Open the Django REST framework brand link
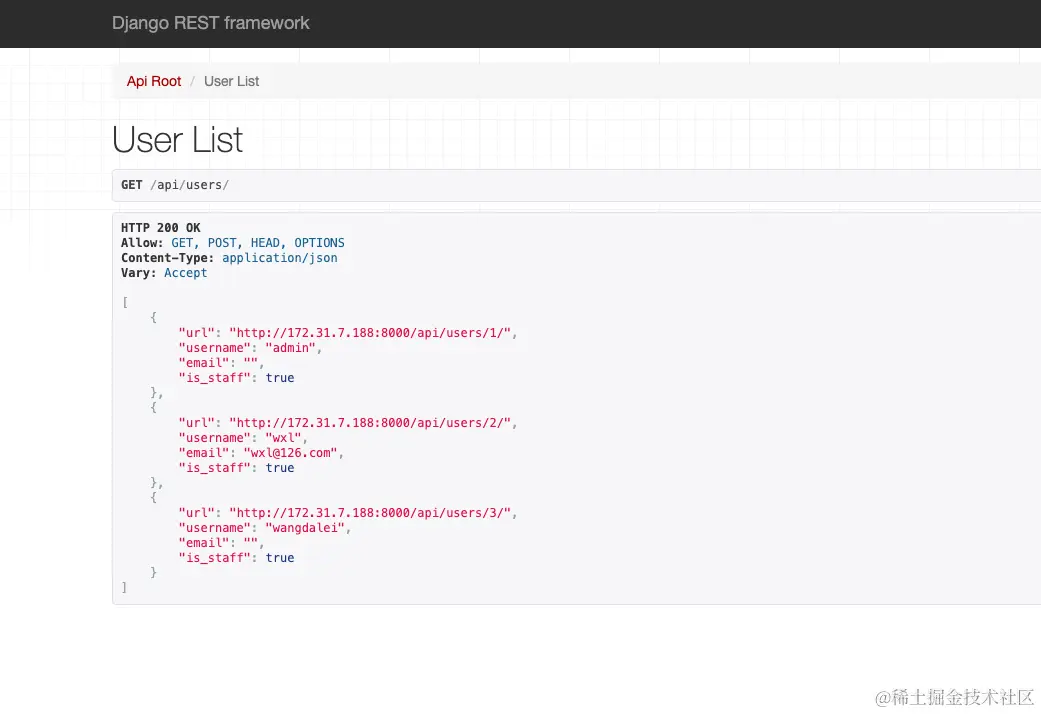 210,23
